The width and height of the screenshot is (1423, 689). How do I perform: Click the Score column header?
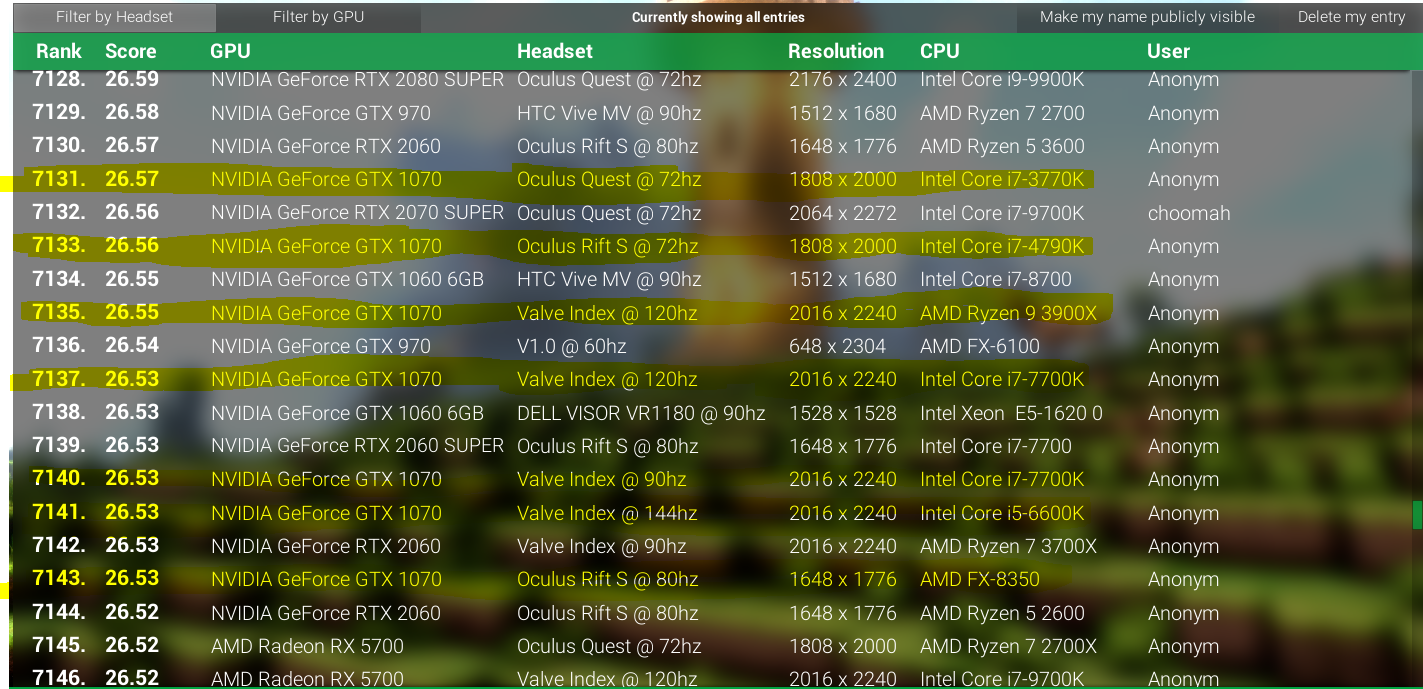point(131,51)
